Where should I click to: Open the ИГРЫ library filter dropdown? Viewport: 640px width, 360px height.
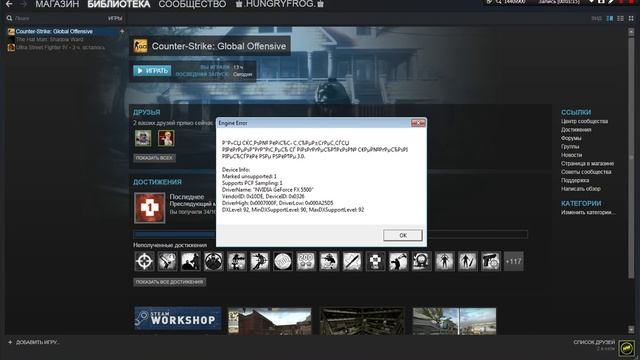[x=116, y=18]
